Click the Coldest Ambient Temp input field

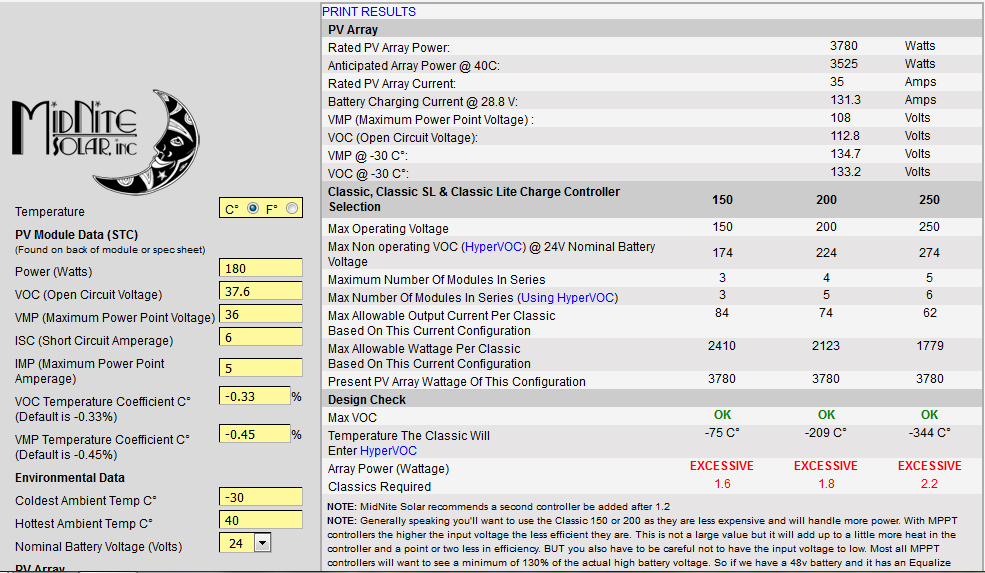[x=261, y=497]
